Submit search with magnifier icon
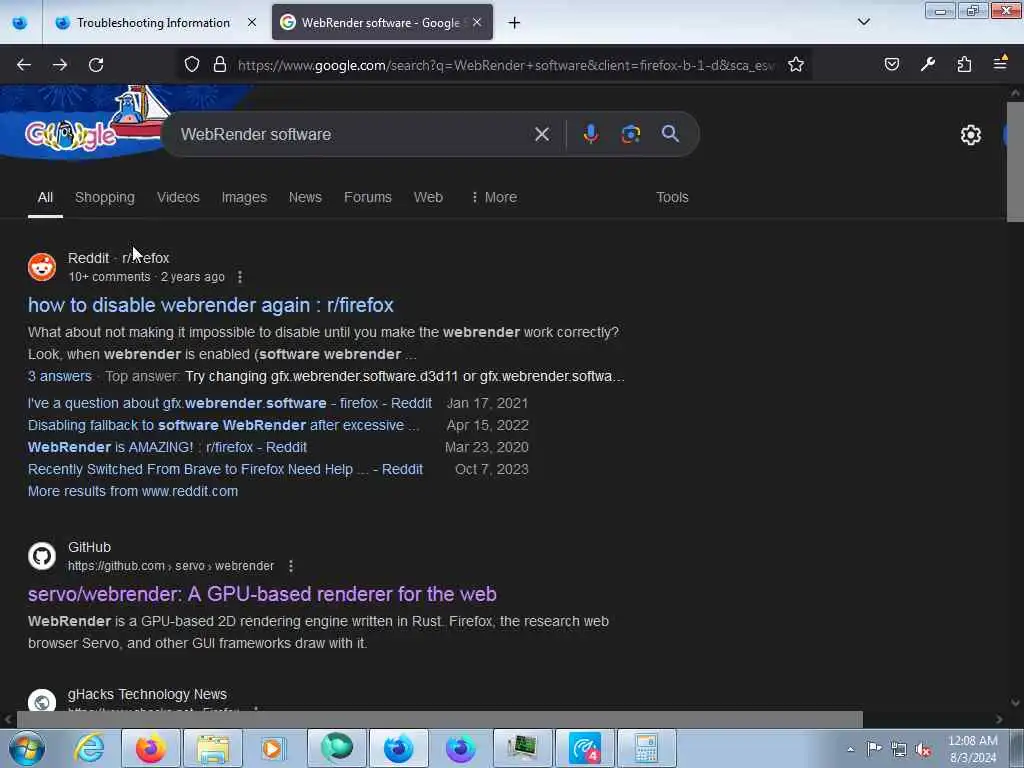This screenshot has height=768, width=1024. 670,134
